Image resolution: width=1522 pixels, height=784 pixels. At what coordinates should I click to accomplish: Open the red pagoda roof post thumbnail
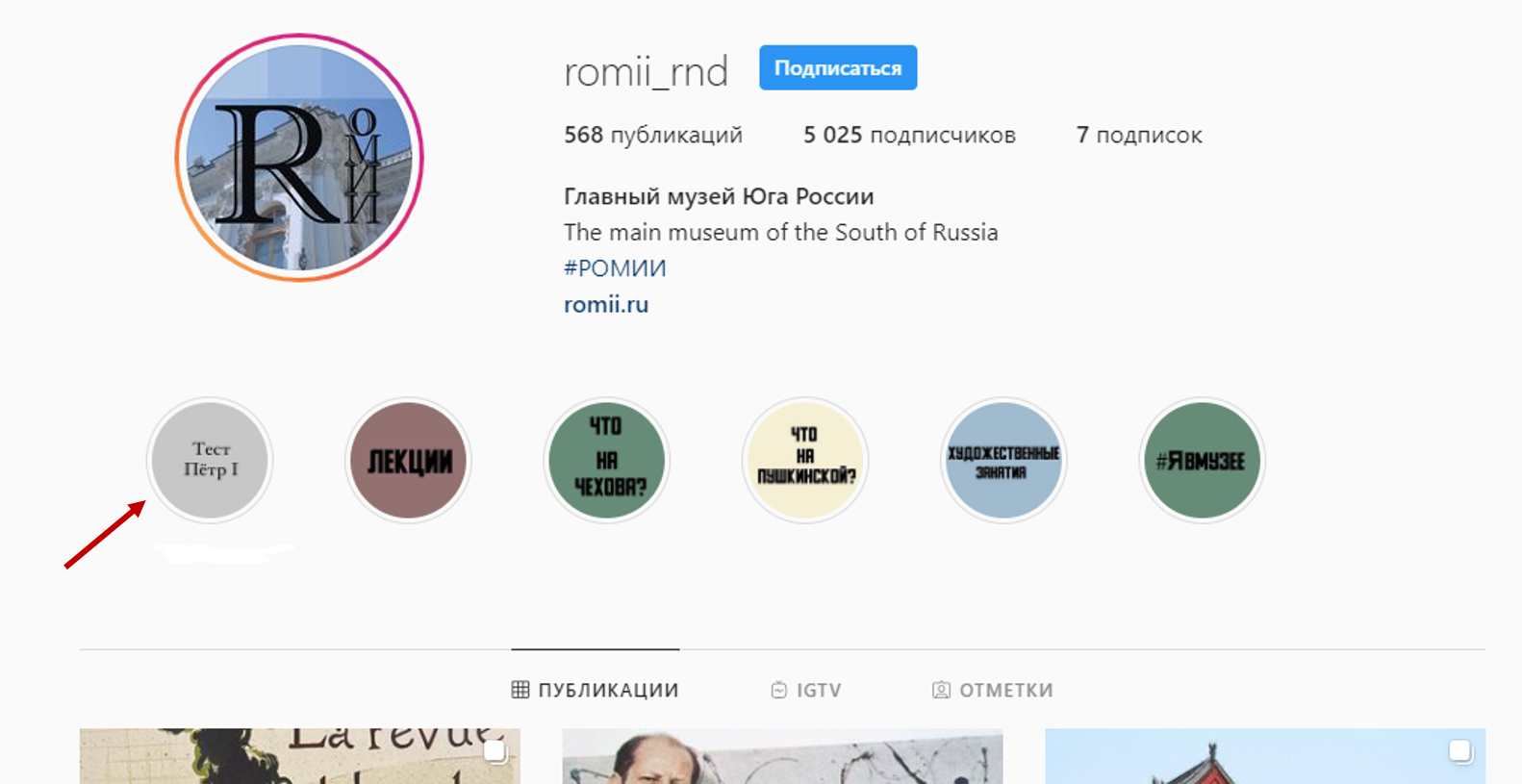click(x=1265, y=756)
